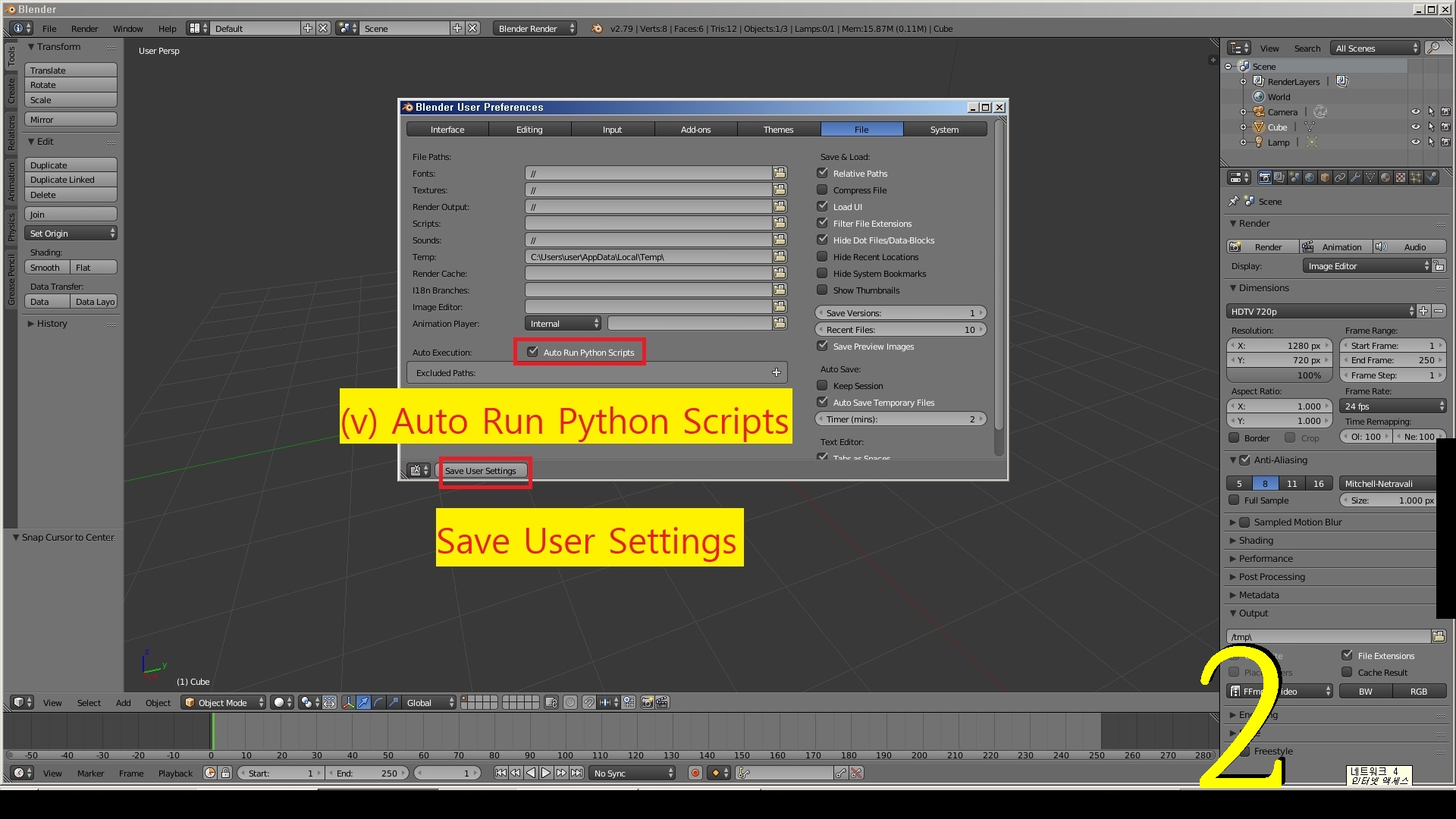
Task: Switch to the System preferences tab
Action: pos(944,130)
